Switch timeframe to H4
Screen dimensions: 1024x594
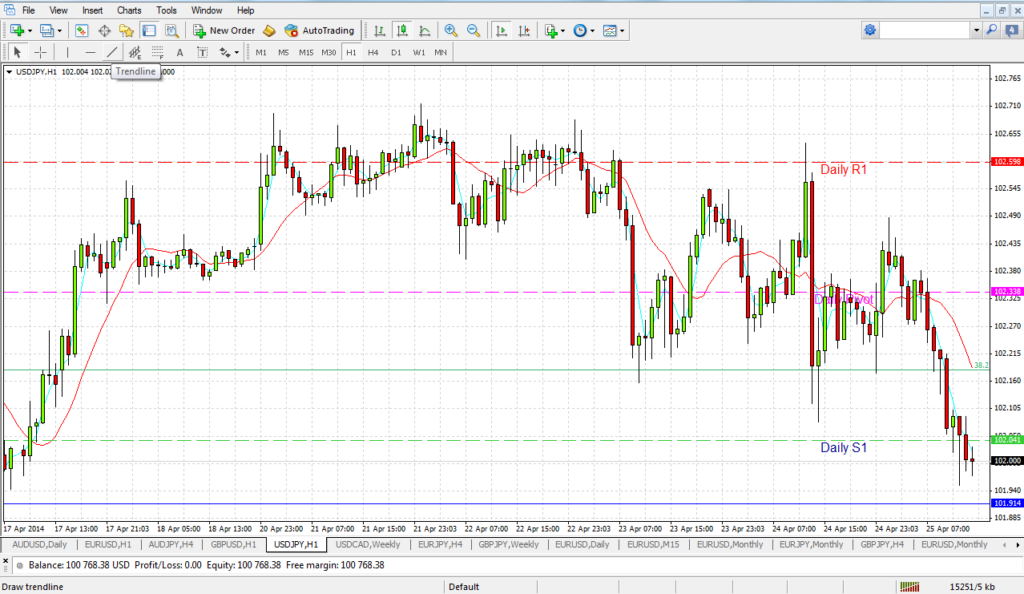click(x=373, y=52)
